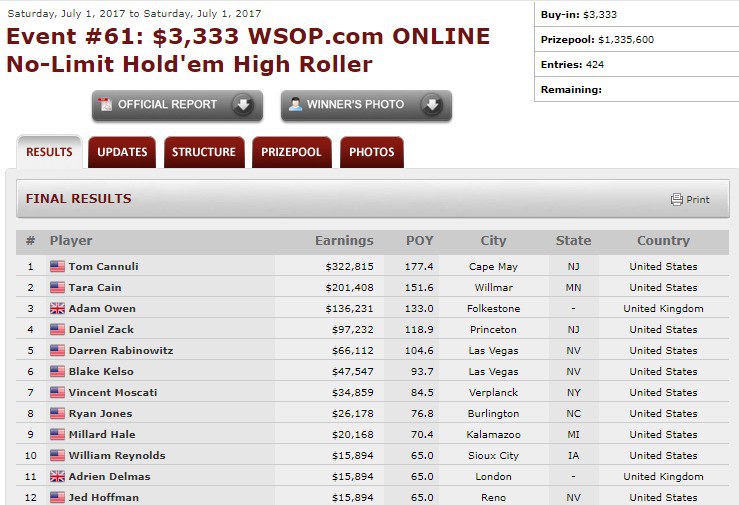Open Adam Owen's player profile
The image size is (739, 505).
[102, 309]
